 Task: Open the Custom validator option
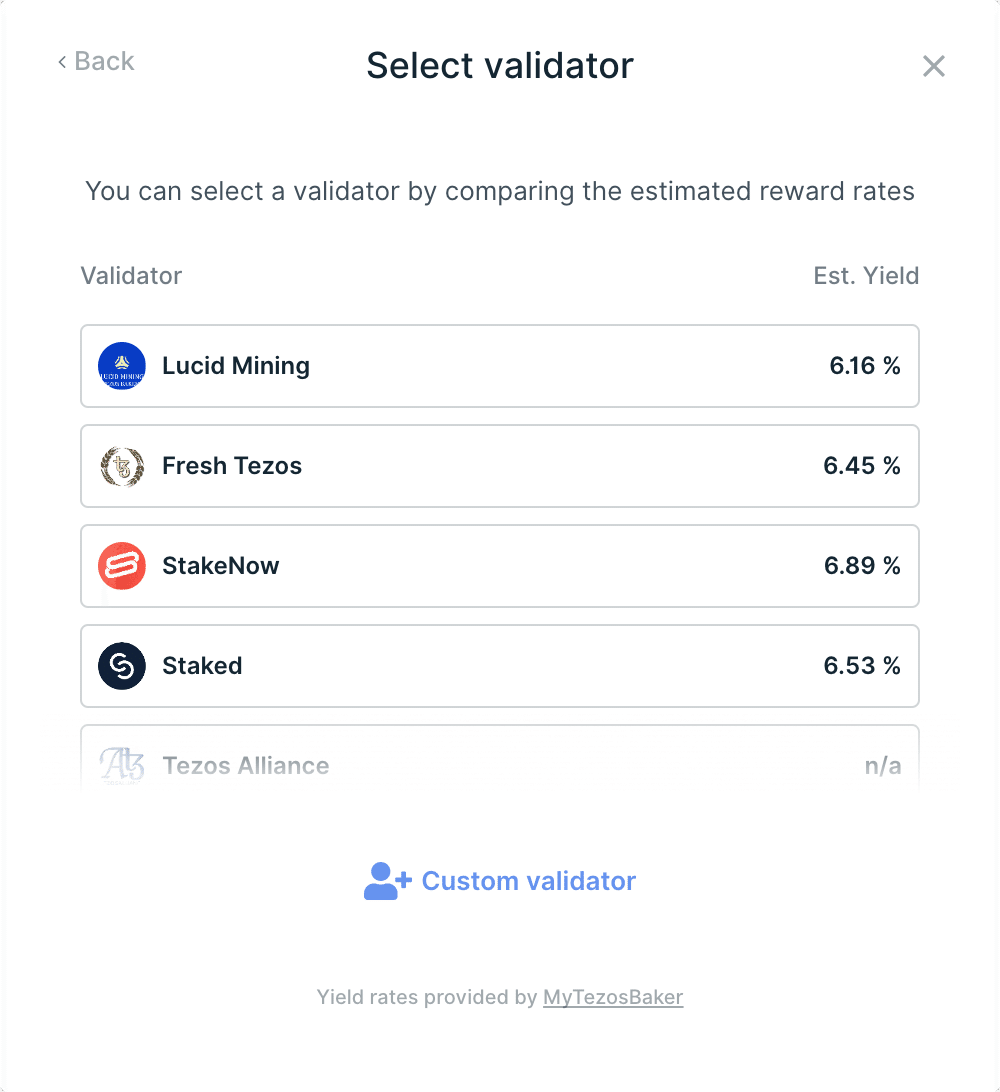point(528,881)
